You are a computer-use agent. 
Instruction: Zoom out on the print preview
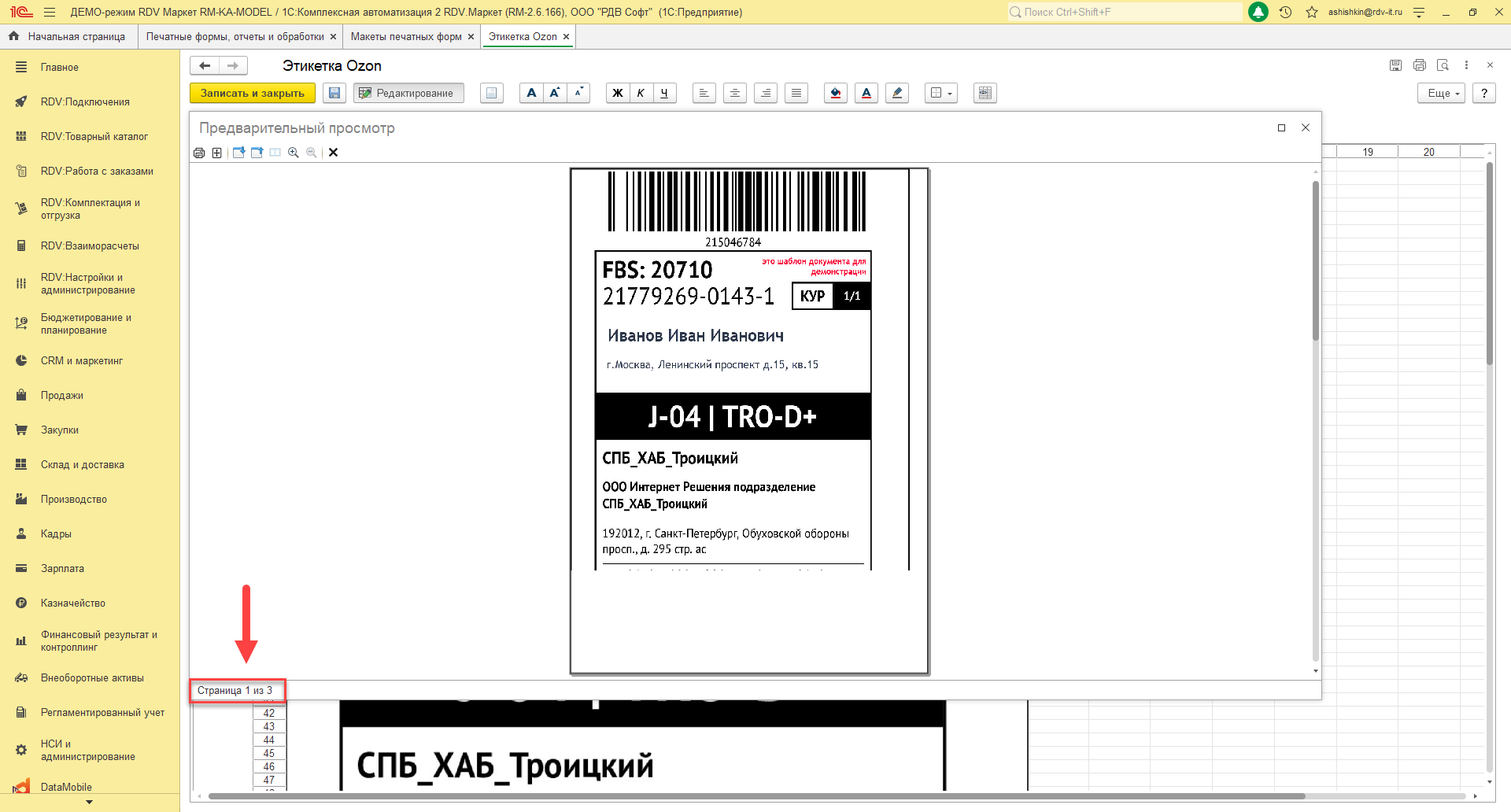[312, 153]
